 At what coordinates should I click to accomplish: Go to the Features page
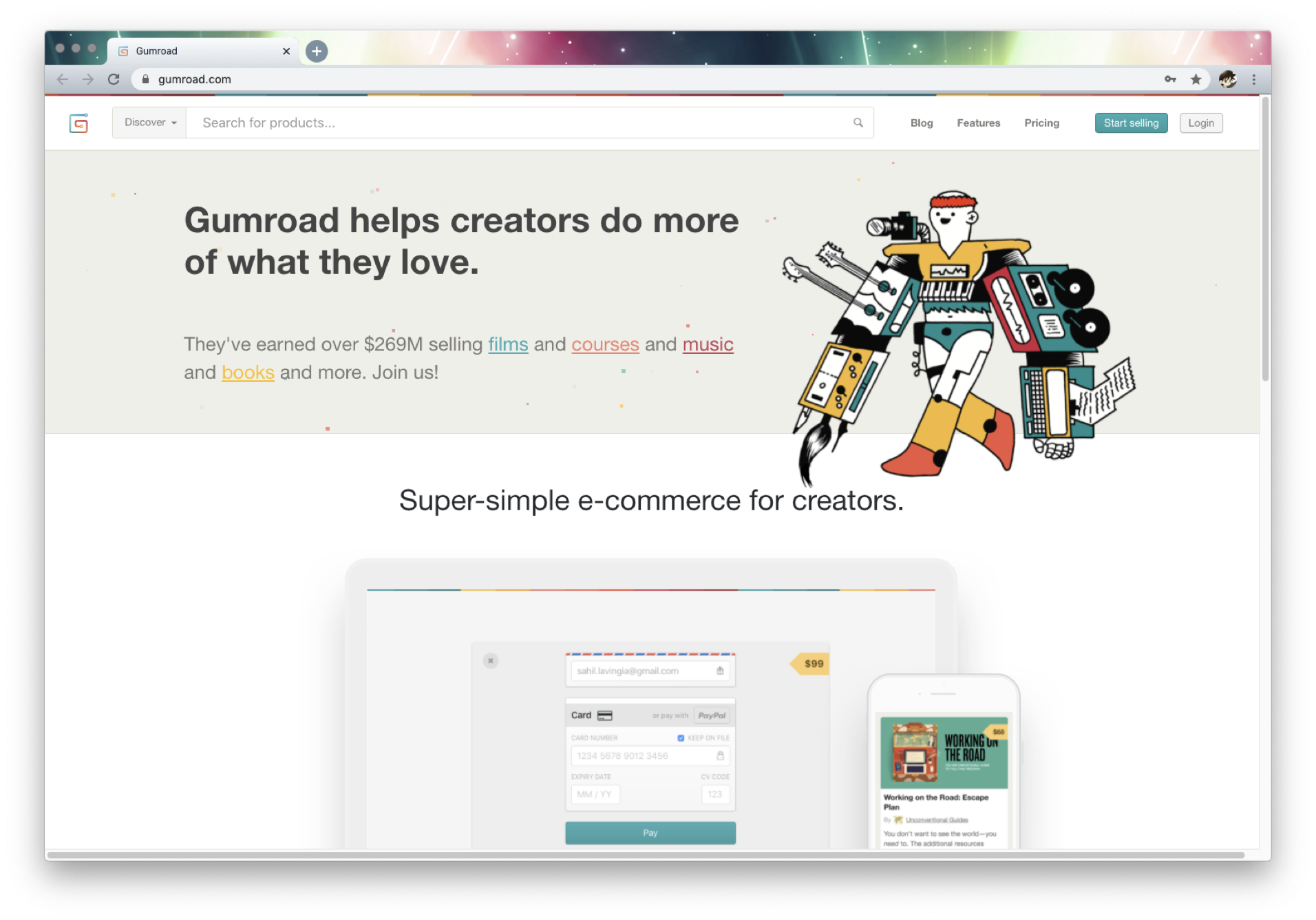(x=978, y=123)
